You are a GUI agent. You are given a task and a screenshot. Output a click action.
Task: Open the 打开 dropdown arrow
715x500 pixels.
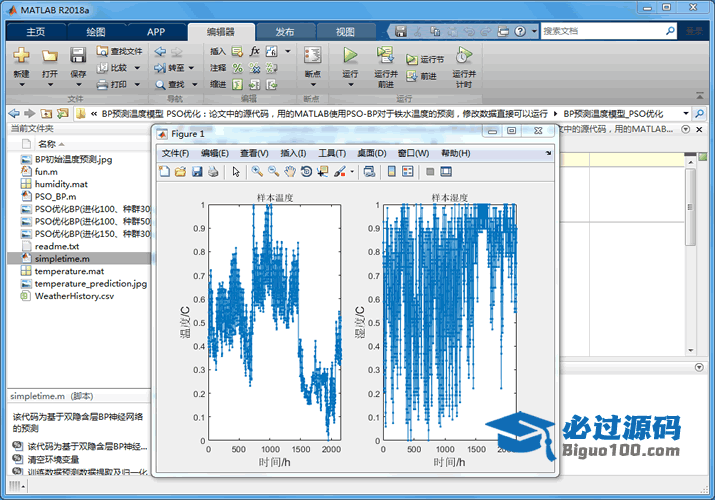click(x=50, y=85)
